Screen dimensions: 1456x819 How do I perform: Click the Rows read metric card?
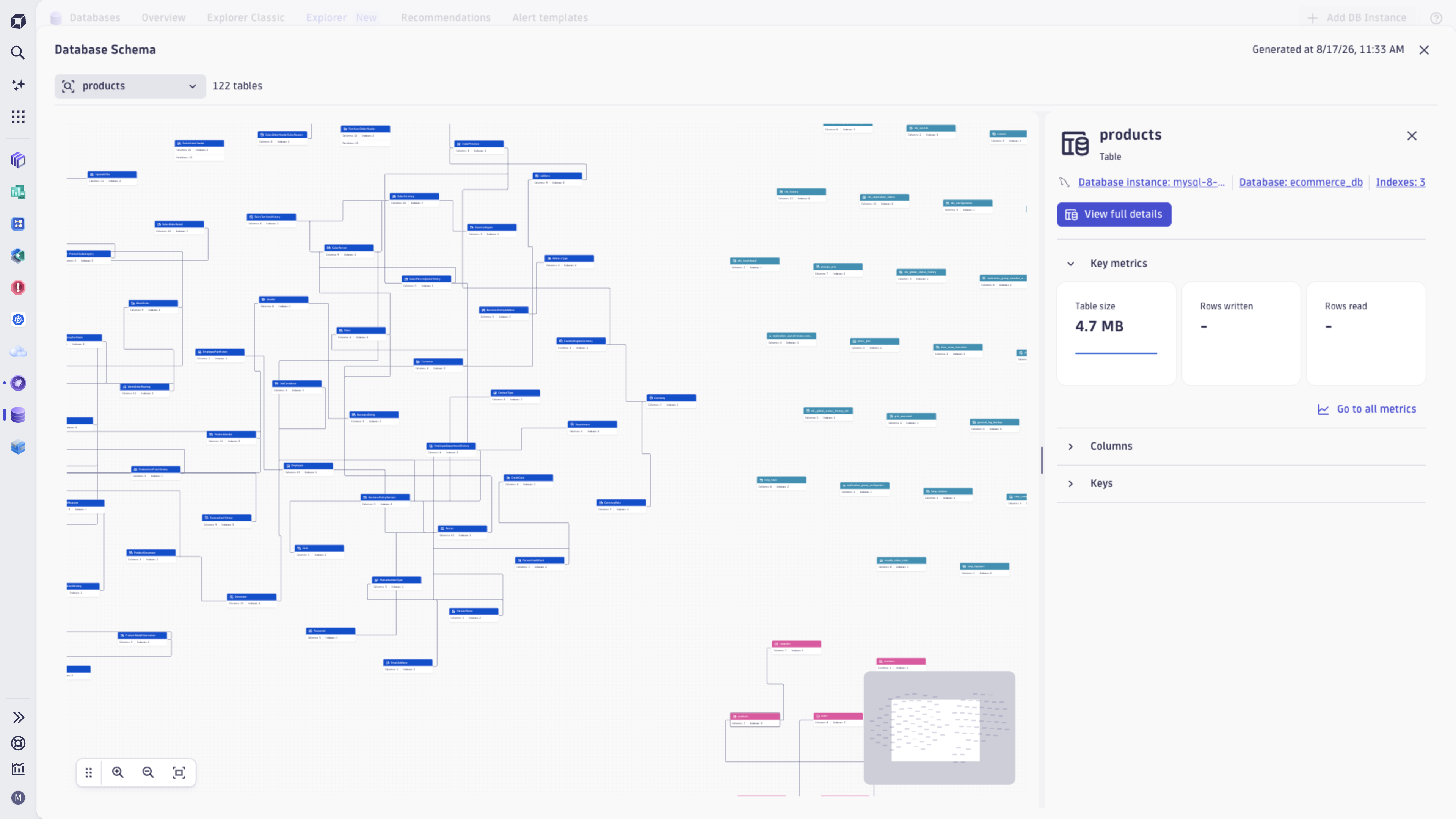pos(1365,334)
